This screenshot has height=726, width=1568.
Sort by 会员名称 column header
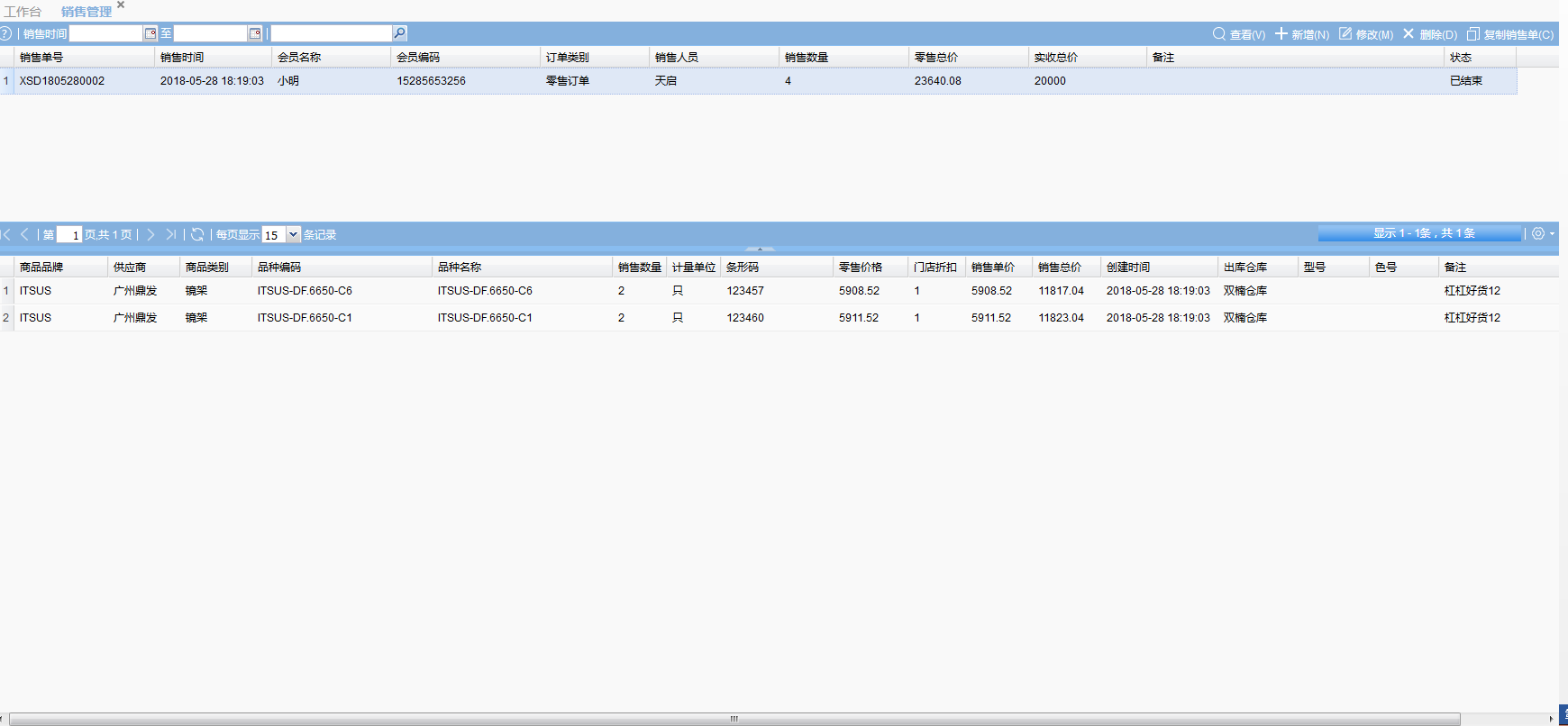point(332,57)
